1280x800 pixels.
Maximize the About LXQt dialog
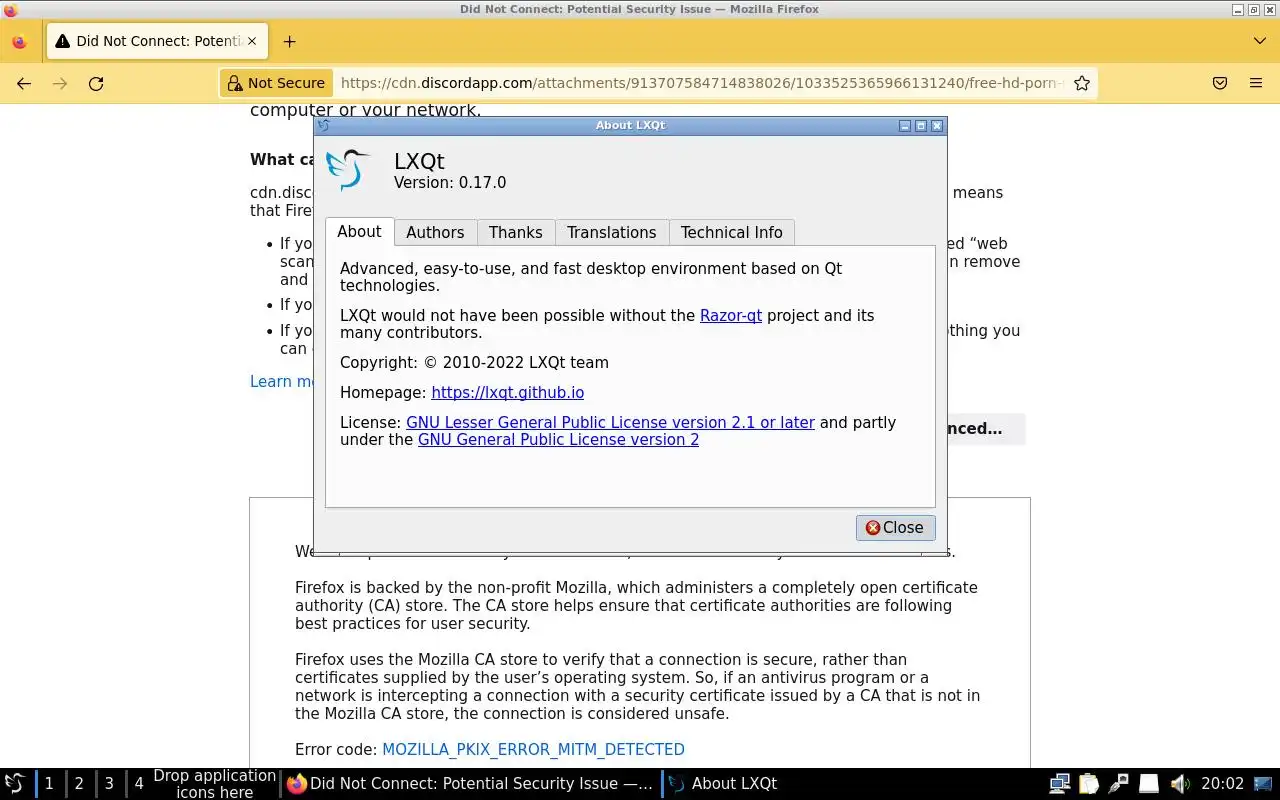[x=921, y=126]
